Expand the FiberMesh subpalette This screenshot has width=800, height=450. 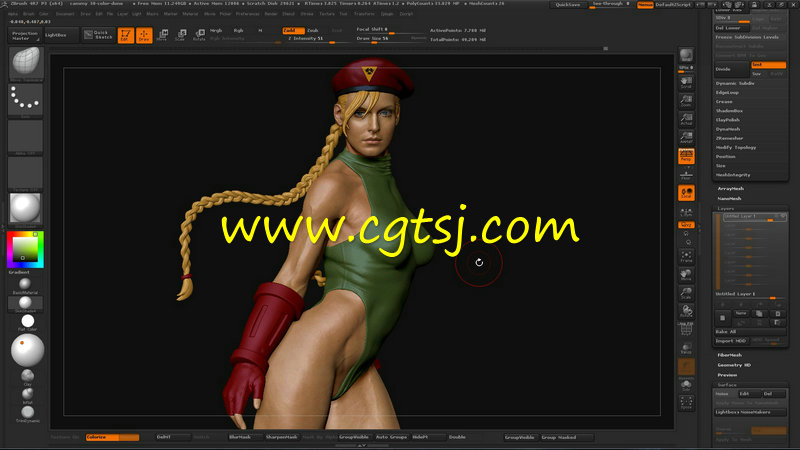tap(730, 355)
